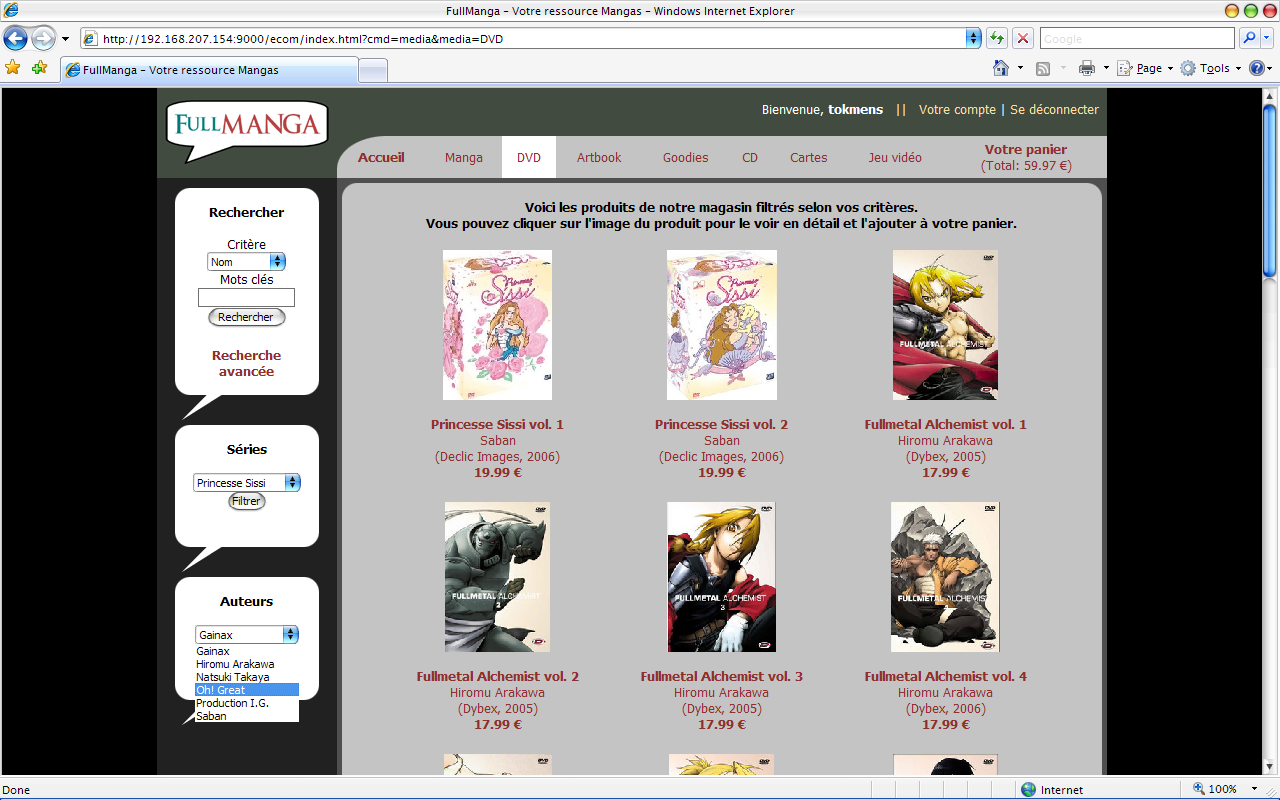Select the FullManga browser tab
The image size is (1280, 800).
[x=209, y=70]
